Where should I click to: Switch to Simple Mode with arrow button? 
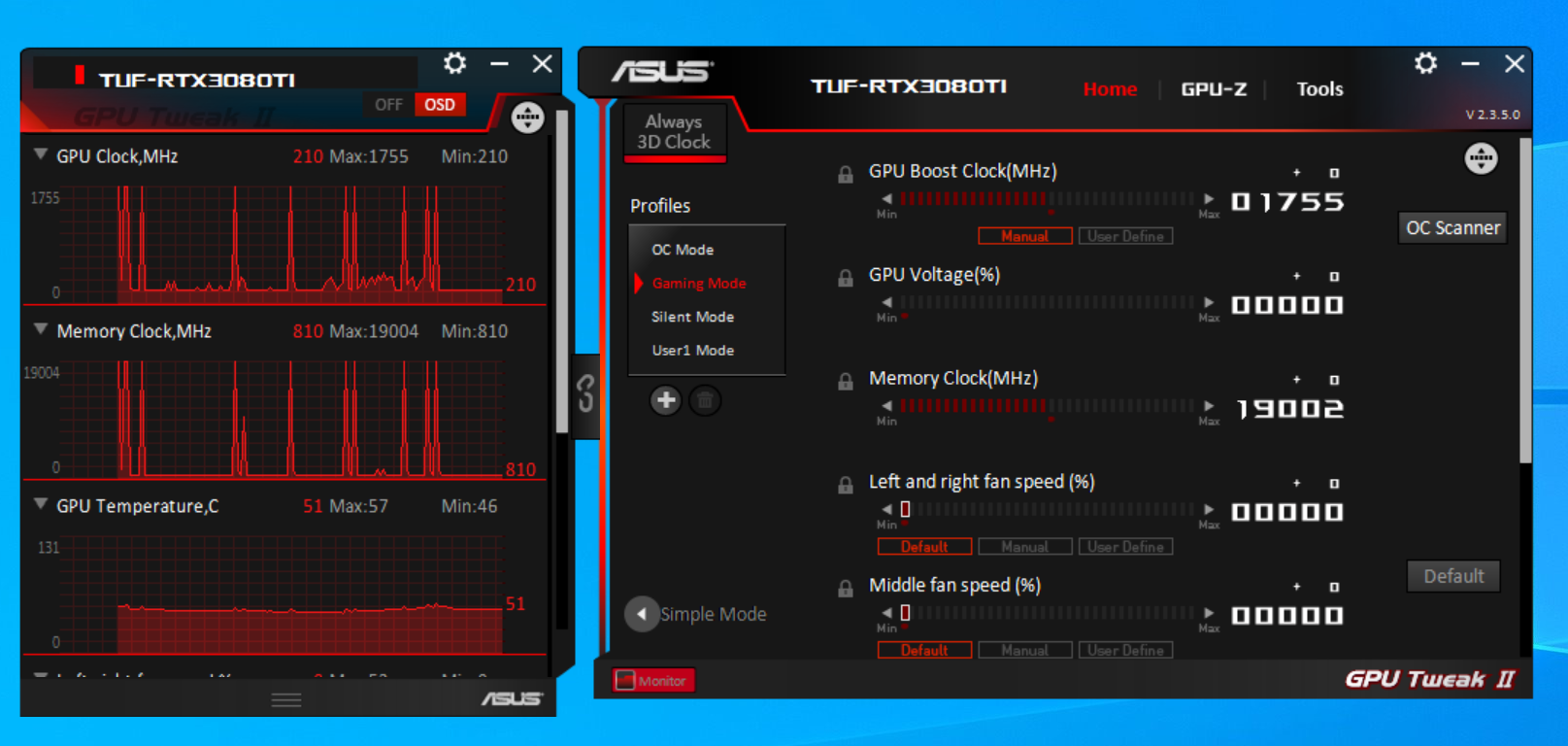[642, 614]
